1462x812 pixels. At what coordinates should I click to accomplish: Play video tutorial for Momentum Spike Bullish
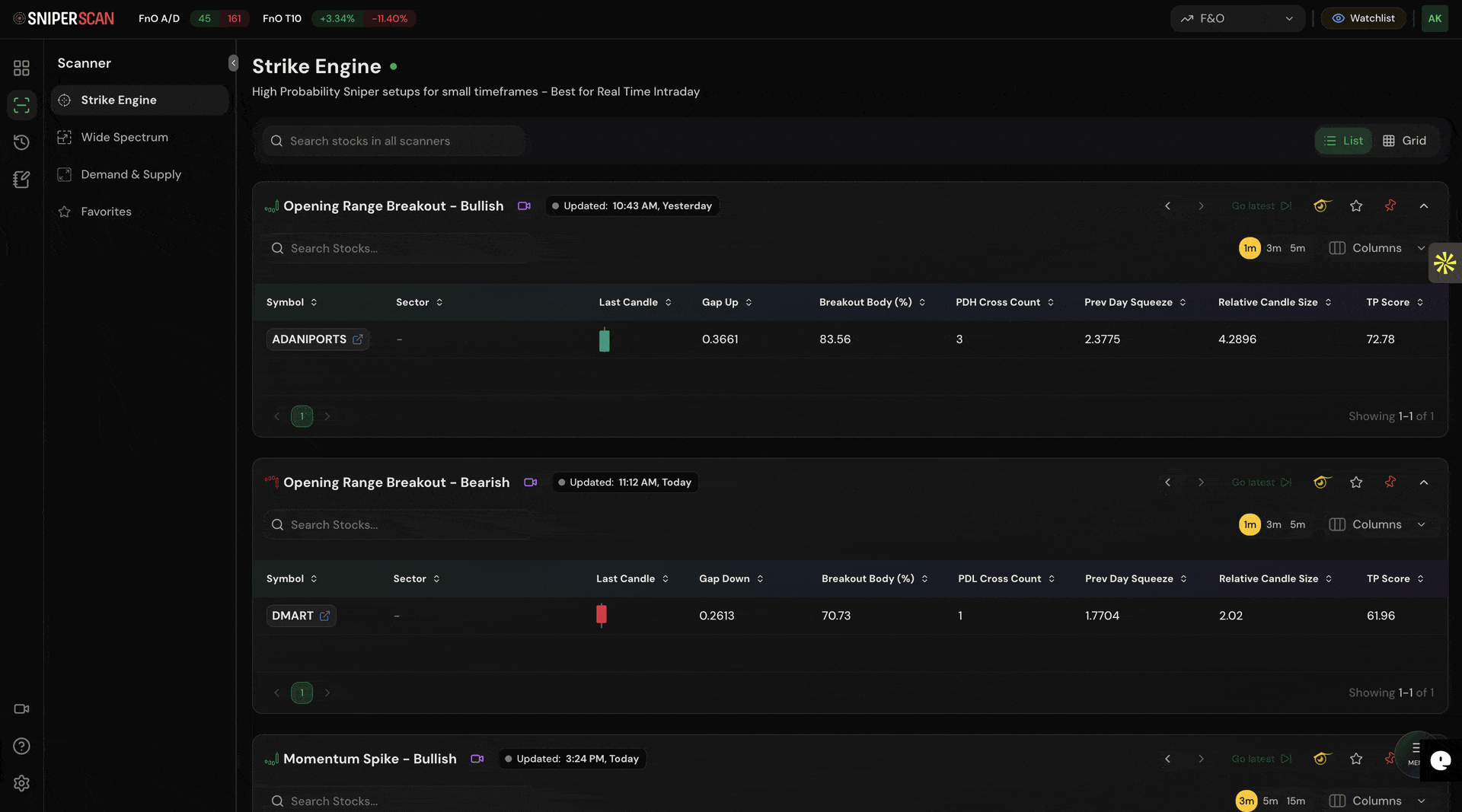[477, 759]
